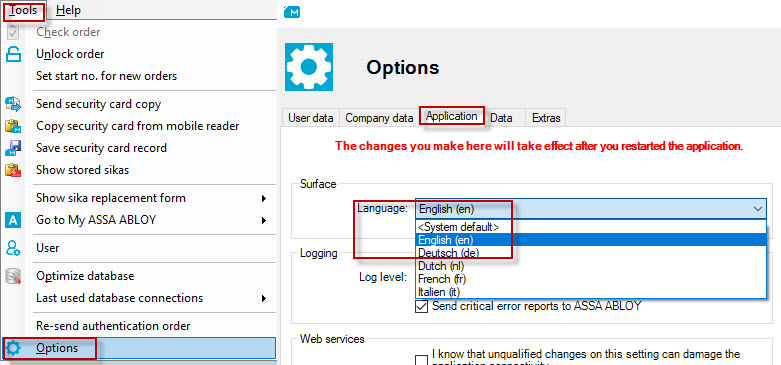Collapse the Language dropdown with its arrow
The width and height of the screenshot is (781, 365).
point(758,209)
